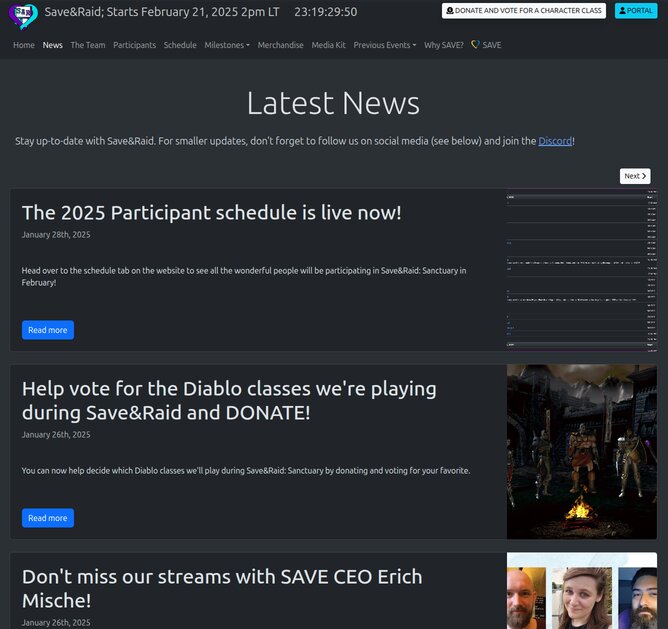Viewport: 668px width, 629px height.
Task: Read more about Diablo classes vote
Action: point(48,518)
